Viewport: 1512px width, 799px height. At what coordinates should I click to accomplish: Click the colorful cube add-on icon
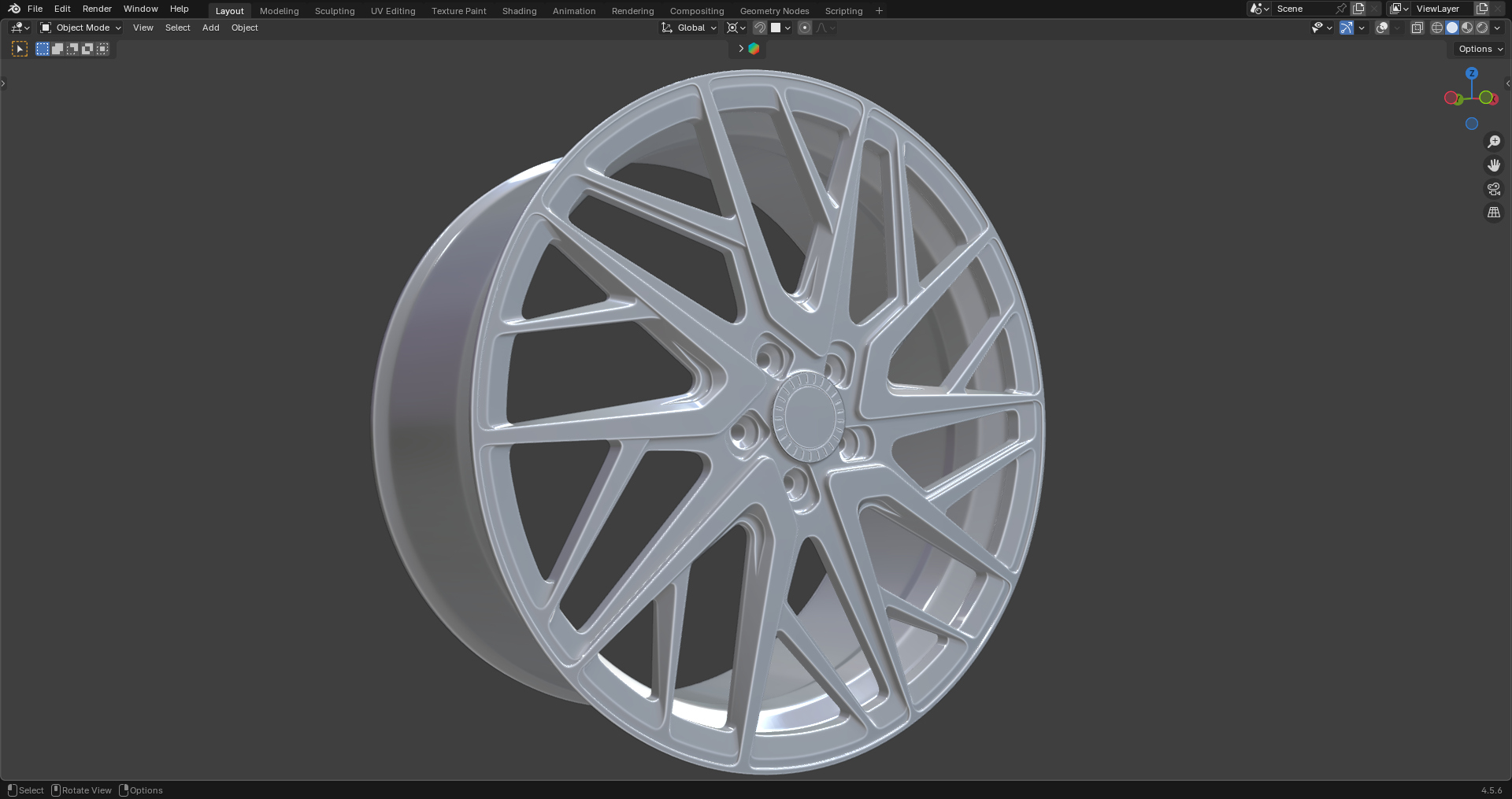pos(754,49)
